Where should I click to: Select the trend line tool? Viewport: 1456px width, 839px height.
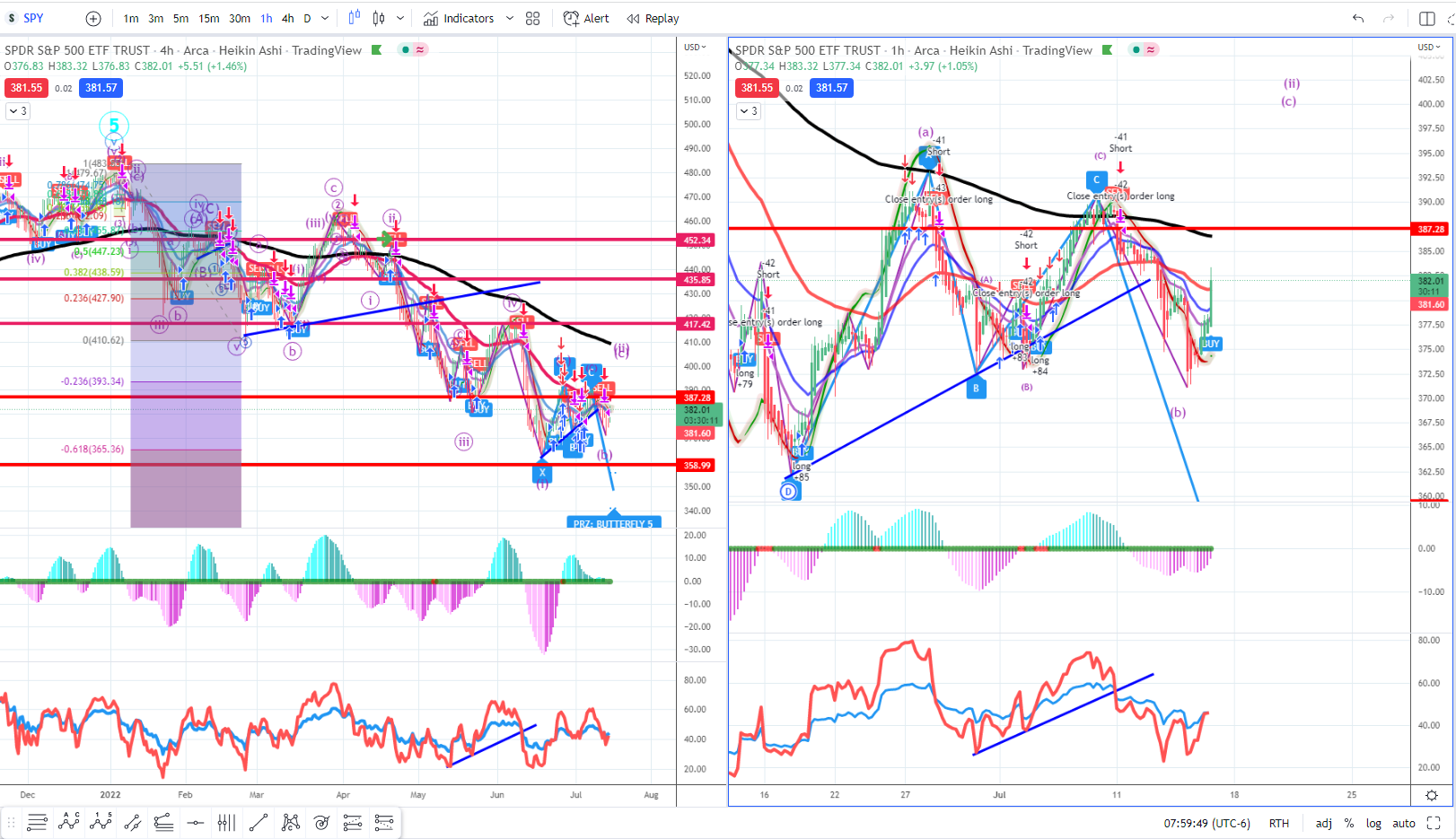pyautogui.click(x=259, y=822)
